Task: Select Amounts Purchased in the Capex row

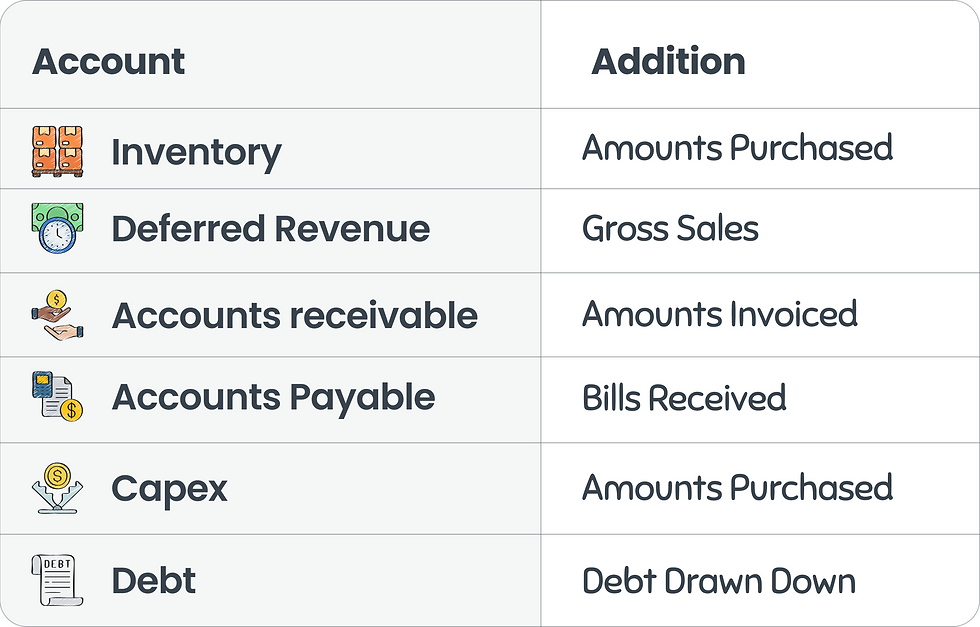Action: (737, 488)
